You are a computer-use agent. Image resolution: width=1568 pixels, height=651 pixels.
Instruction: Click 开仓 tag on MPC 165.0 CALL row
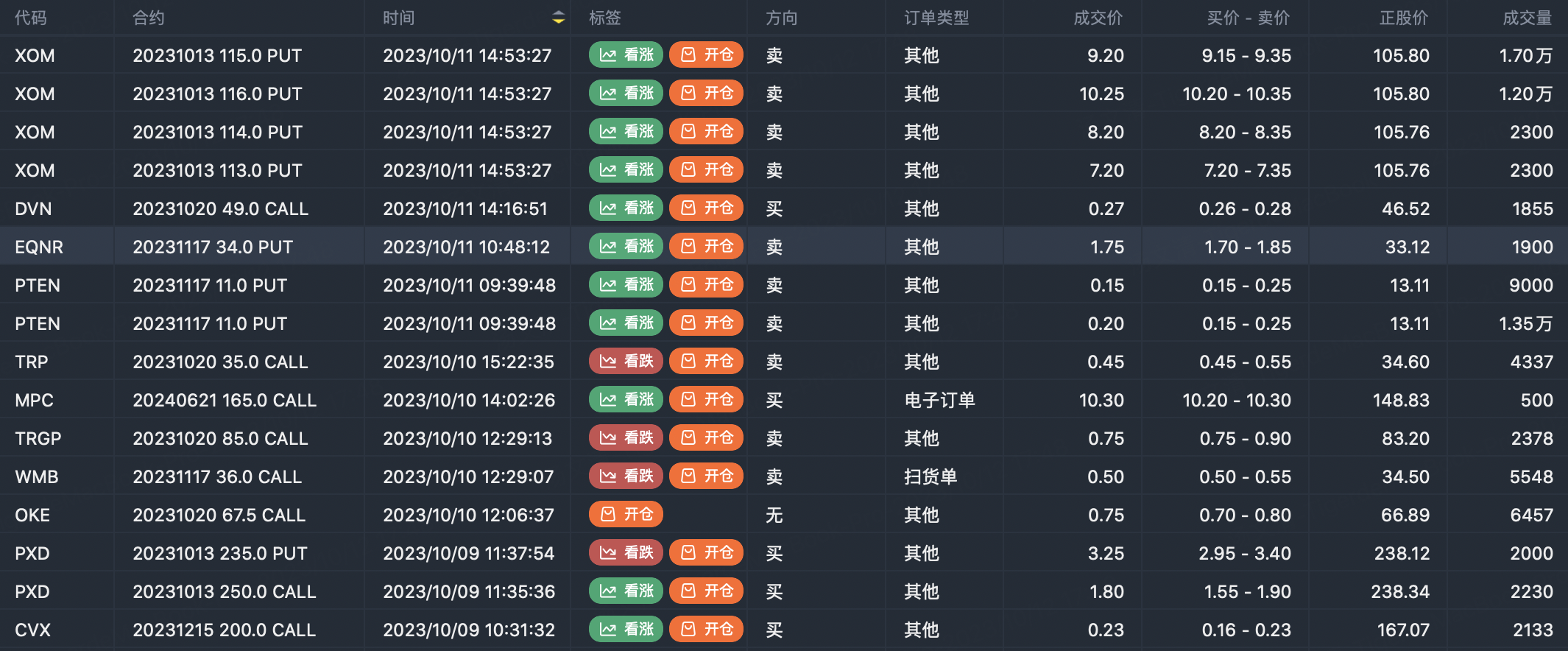[707, 399]
